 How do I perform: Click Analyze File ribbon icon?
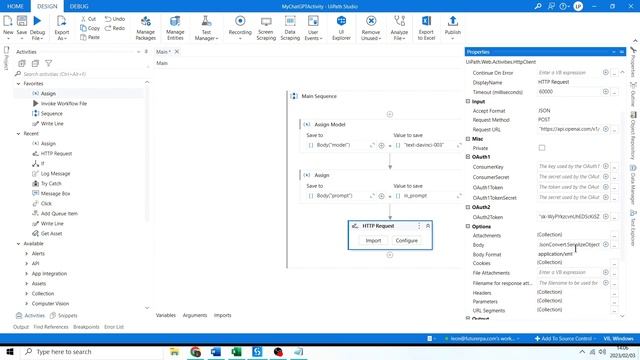(399, 28)
